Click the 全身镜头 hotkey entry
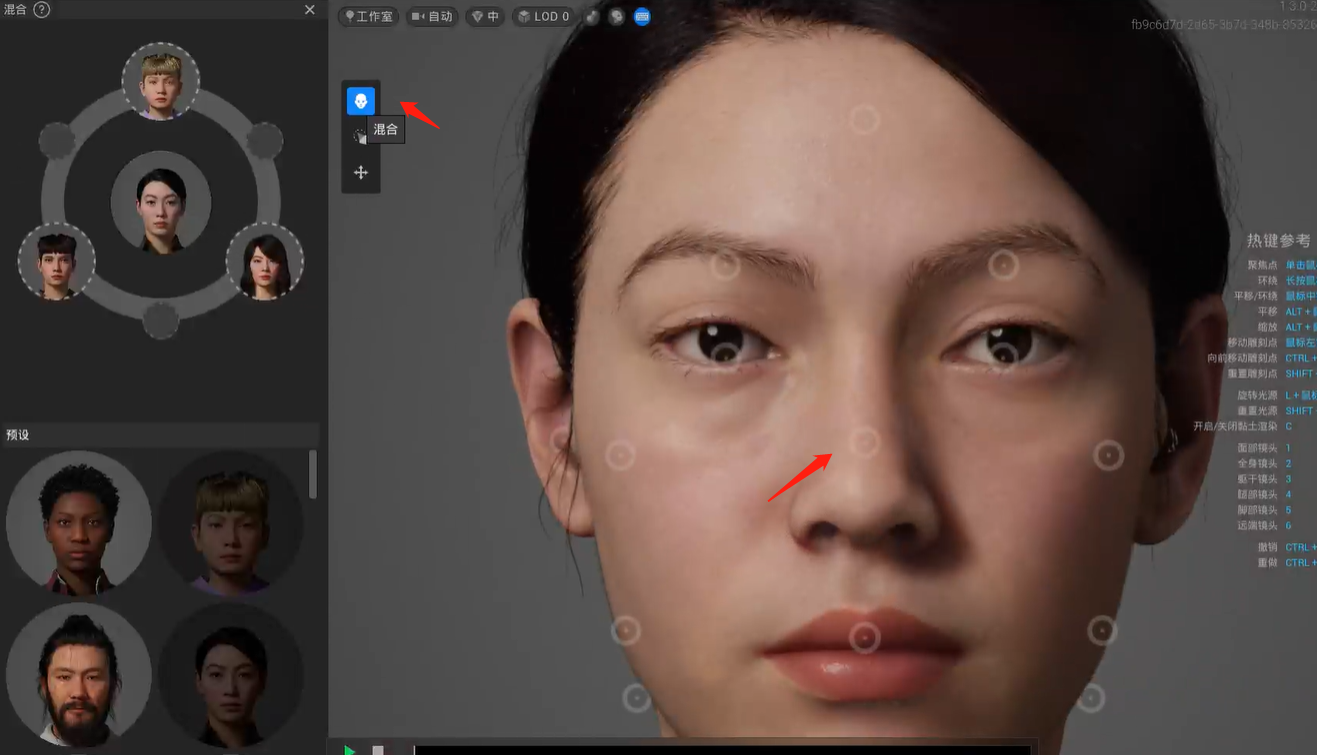The image size is (1317, 755). [1264, 464]
